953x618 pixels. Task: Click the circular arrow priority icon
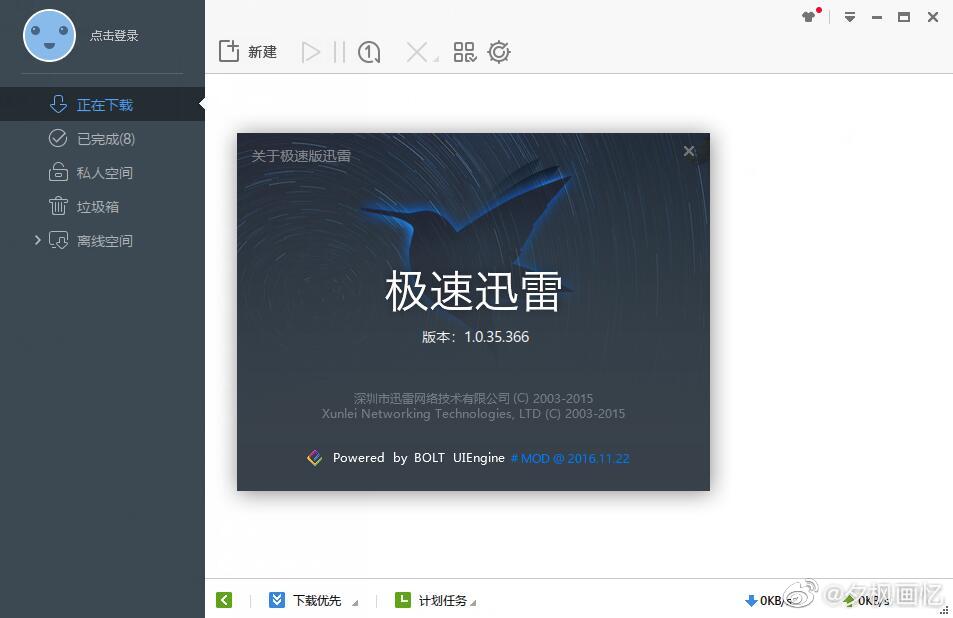coord(369,52)
